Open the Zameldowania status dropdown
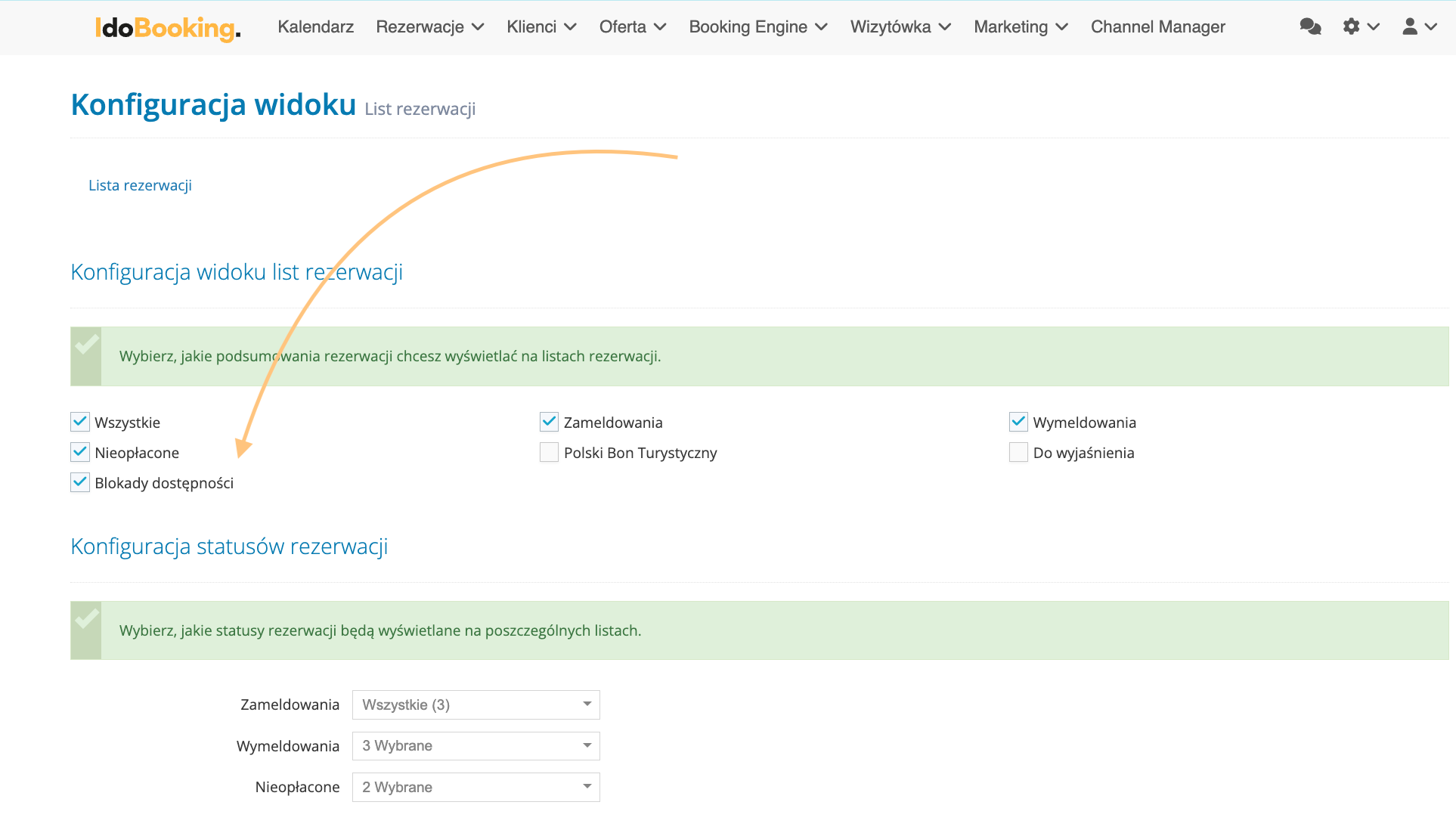This screenshot has width=1456, height=833. click(476, 704)
